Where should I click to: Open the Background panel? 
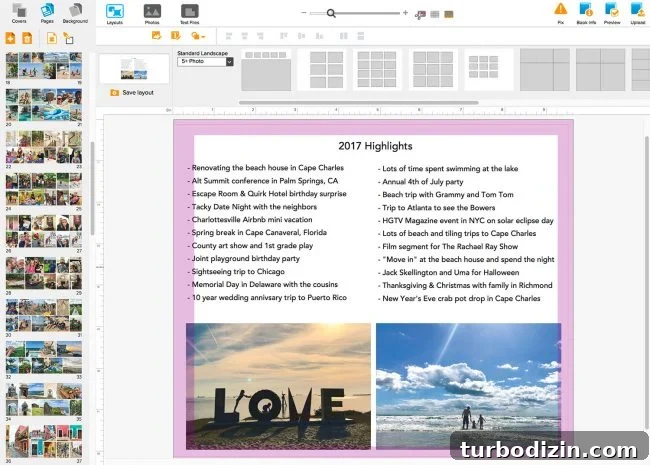tap(75, 12)
